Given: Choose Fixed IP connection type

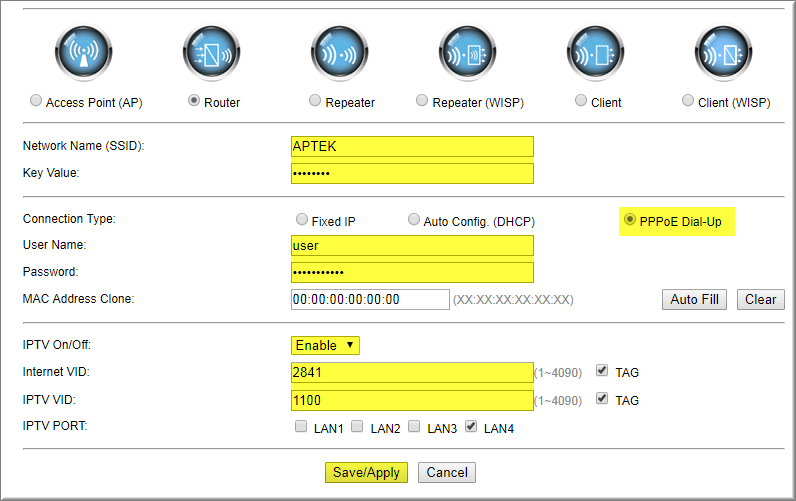Looking at the screenshot, I should pyautogui.click(x=303, y=220).
